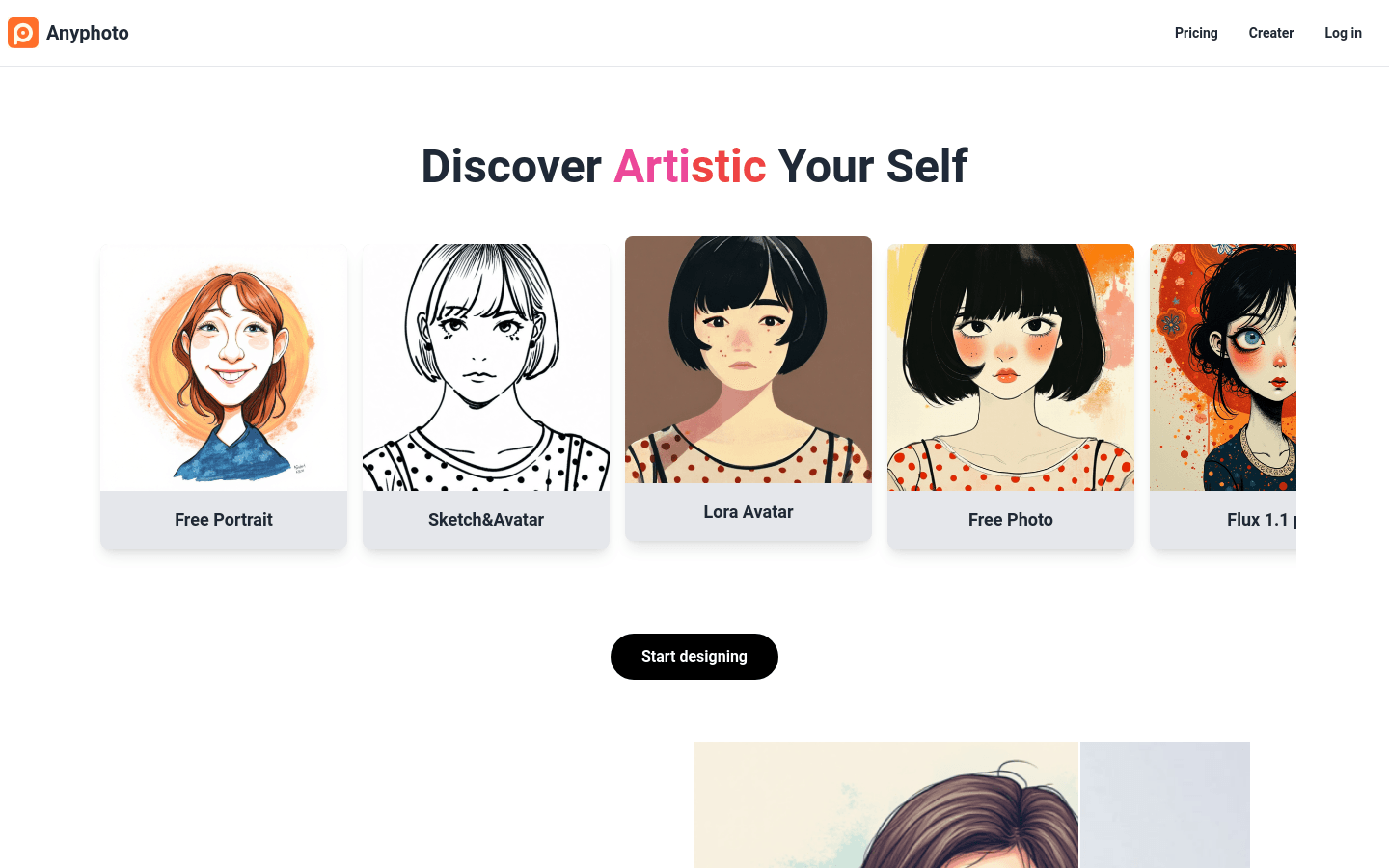Click the Free Portrait caption label
The width and height of the screenshot is (1389, 868).
[224, 519]
